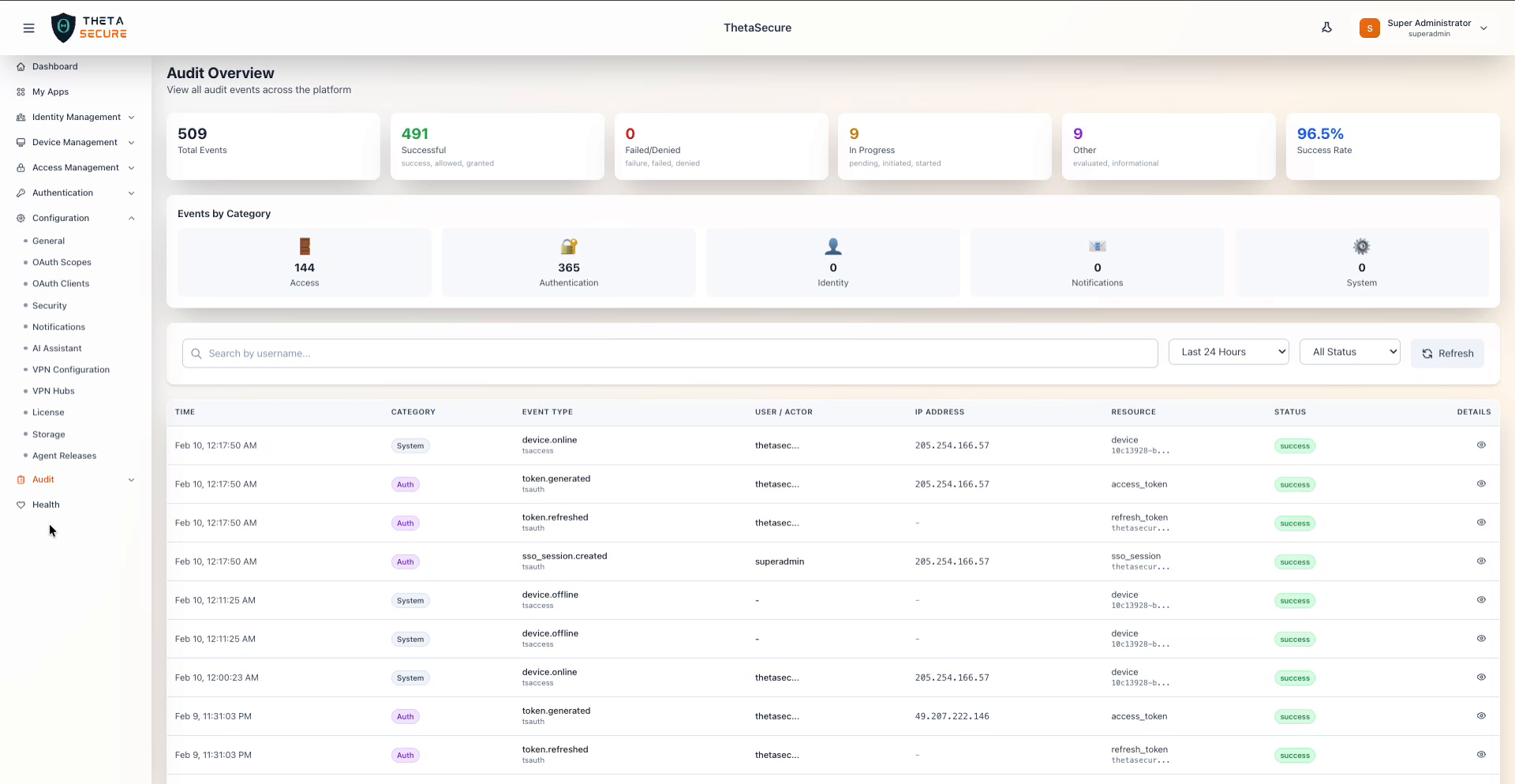1515x784 pixels.
Task: Show details for the sso_session.created event
Action: click(1481, 562)
